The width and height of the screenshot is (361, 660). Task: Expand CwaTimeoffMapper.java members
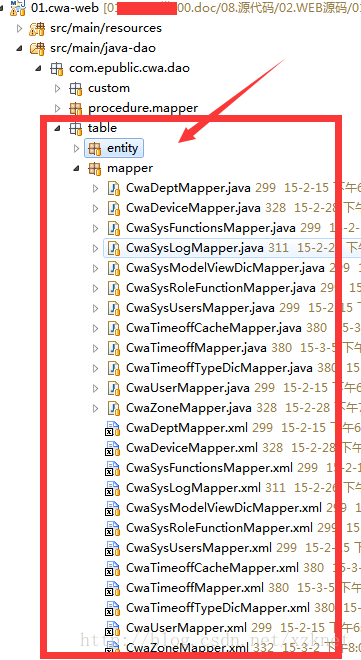pos(96,349)
